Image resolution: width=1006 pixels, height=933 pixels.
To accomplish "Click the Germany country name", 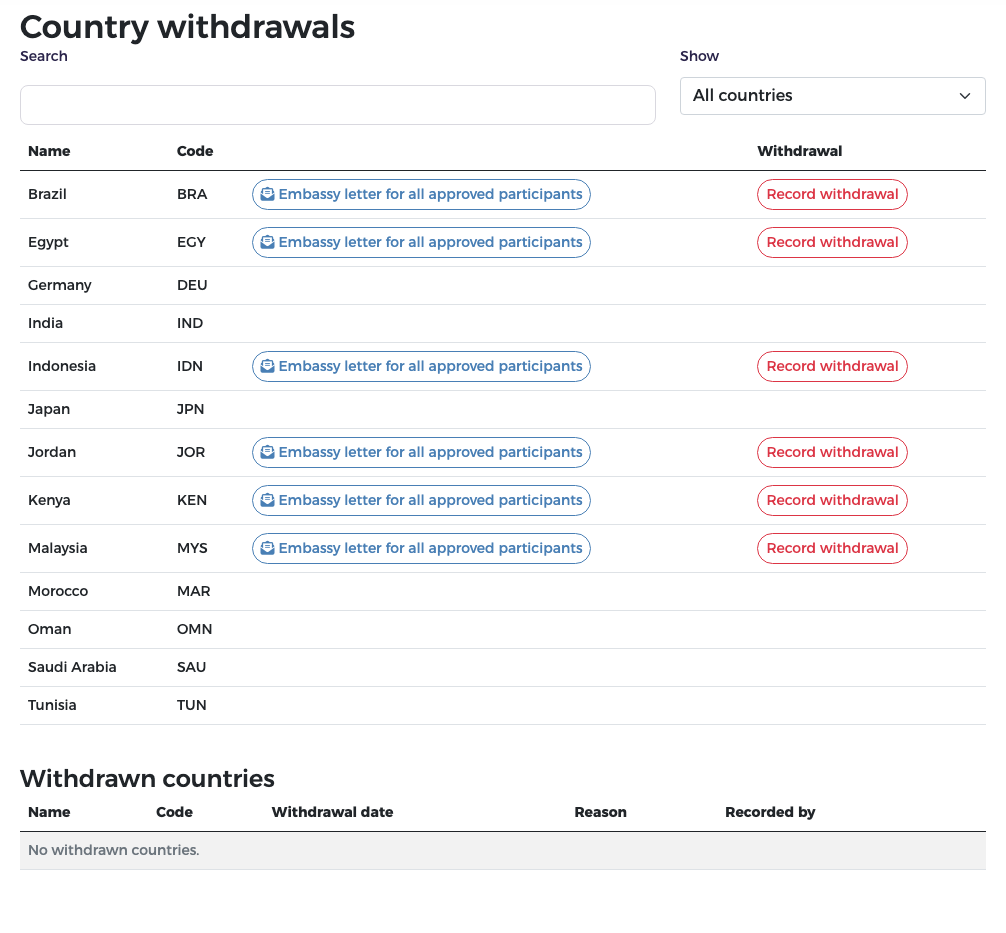I will pos(60,286).
